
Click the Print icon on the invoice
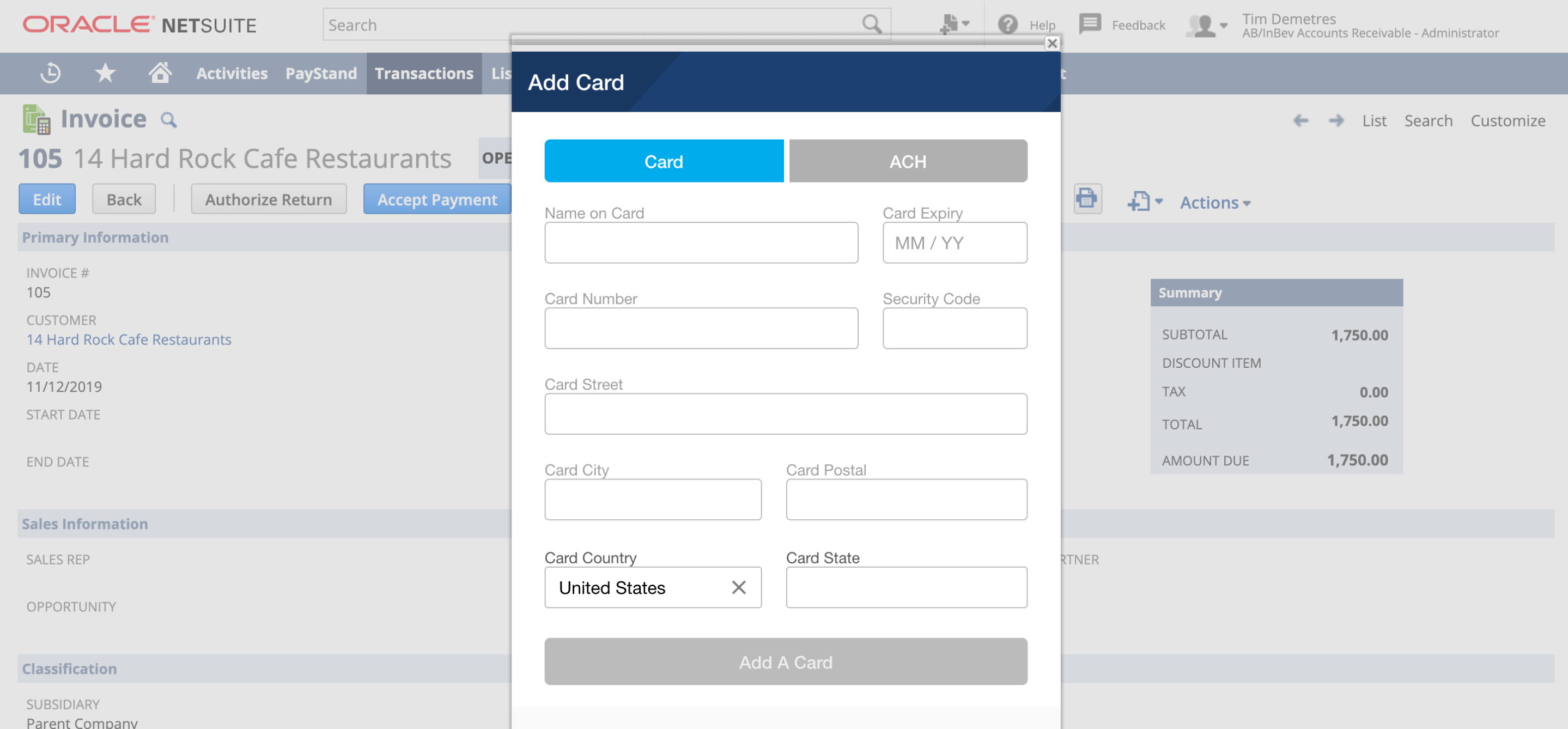click(x=1088, y=199)
